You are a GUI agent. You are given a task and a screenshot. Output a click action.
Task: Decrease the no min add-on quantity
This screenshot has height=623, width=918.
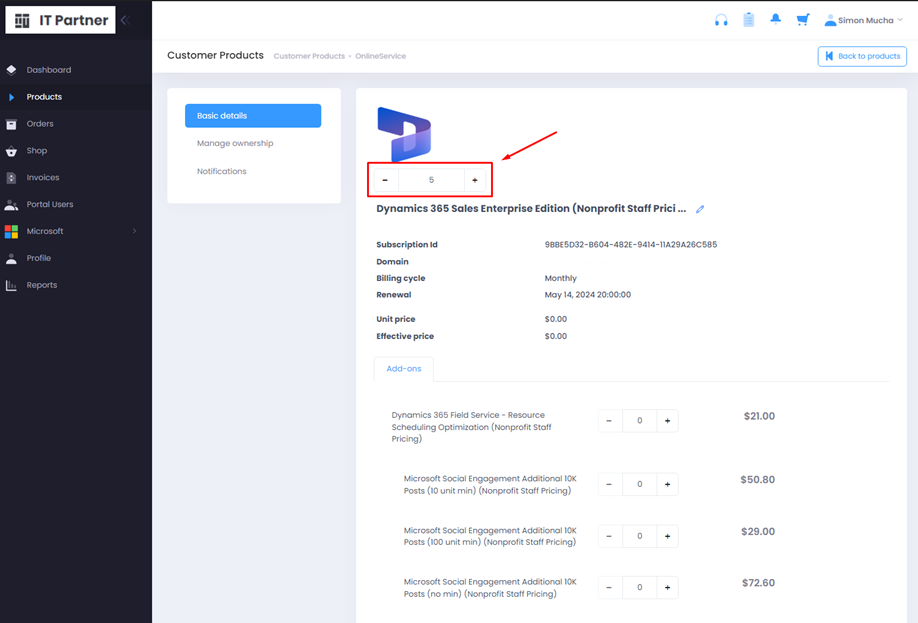coord(609,587)
